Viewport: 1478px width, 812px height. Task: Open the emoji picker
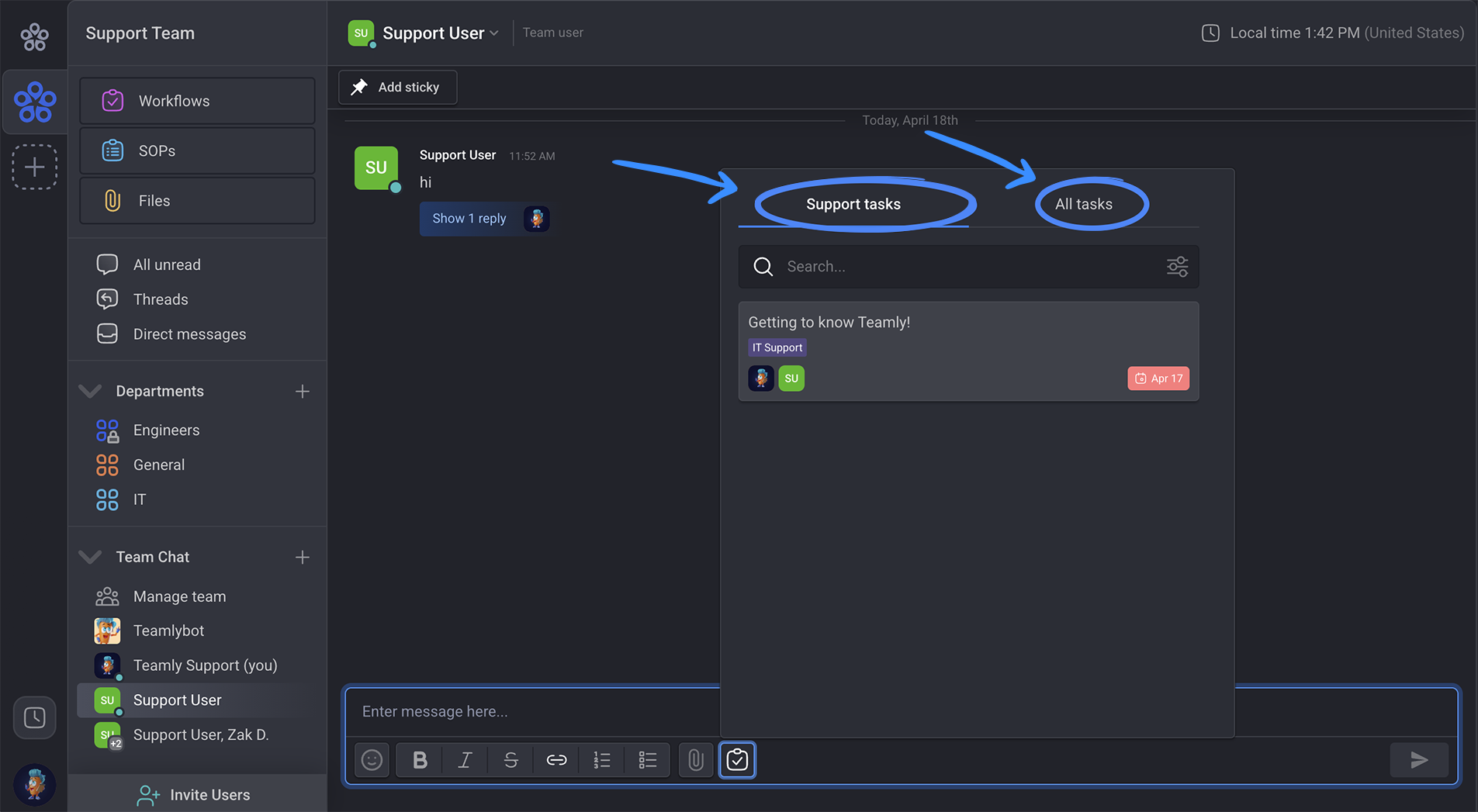tap(372, 760)
